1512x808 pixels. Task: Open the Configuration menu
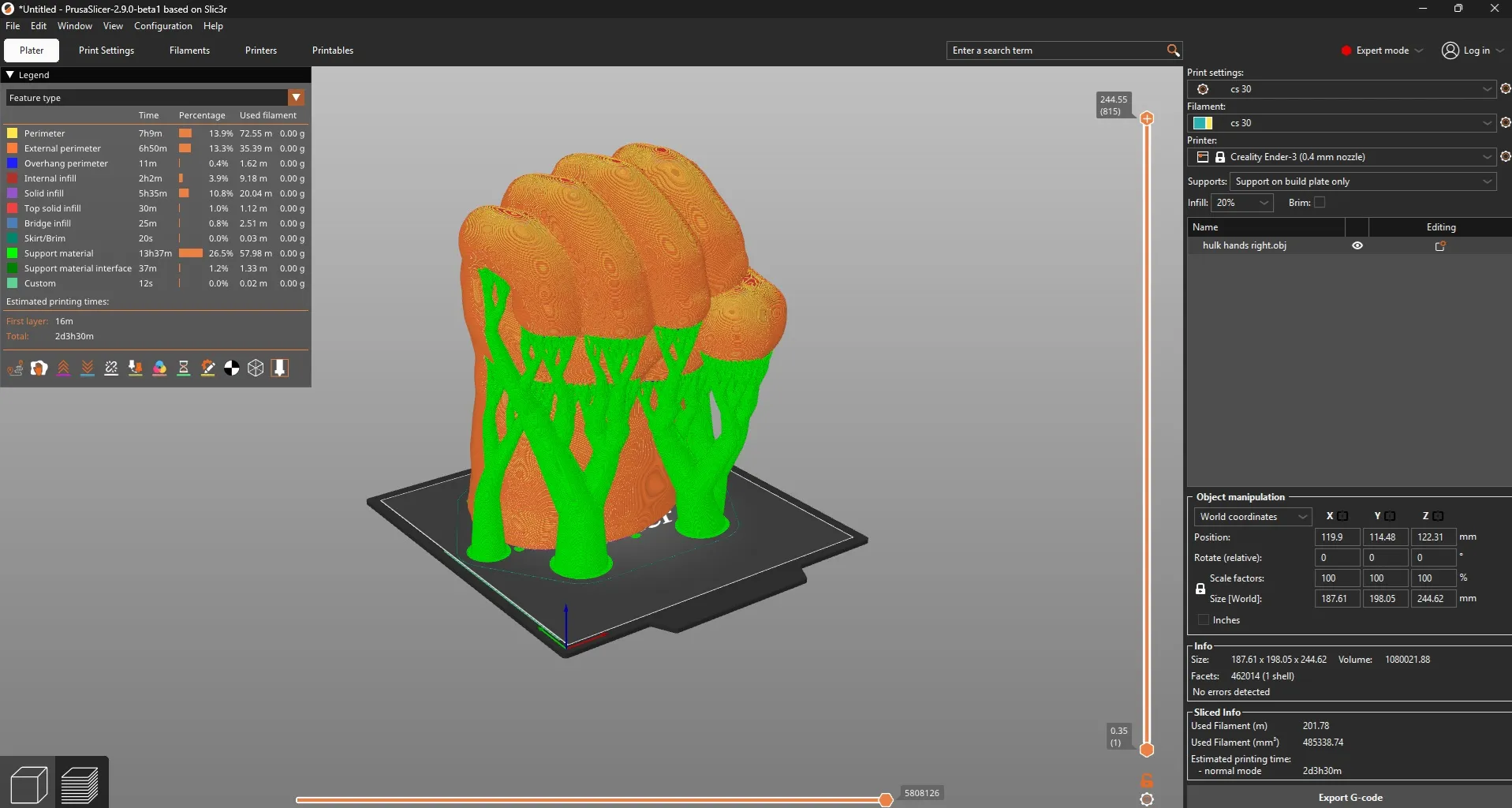[x=162, y=26]
